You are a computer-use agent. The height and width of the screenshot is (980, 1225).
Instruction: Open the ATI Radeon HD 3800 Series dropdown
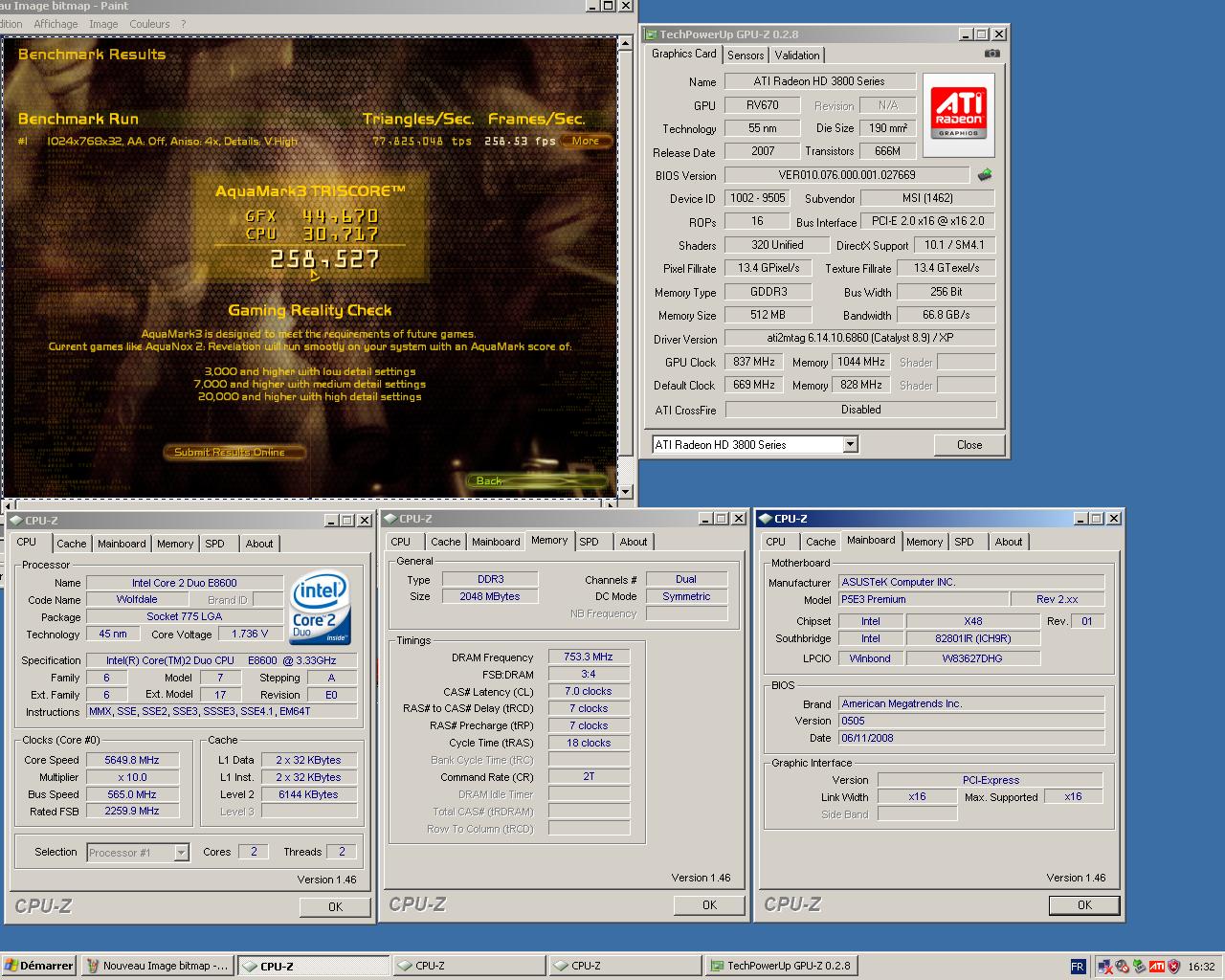pyautogui.click(x=850, y=444)
